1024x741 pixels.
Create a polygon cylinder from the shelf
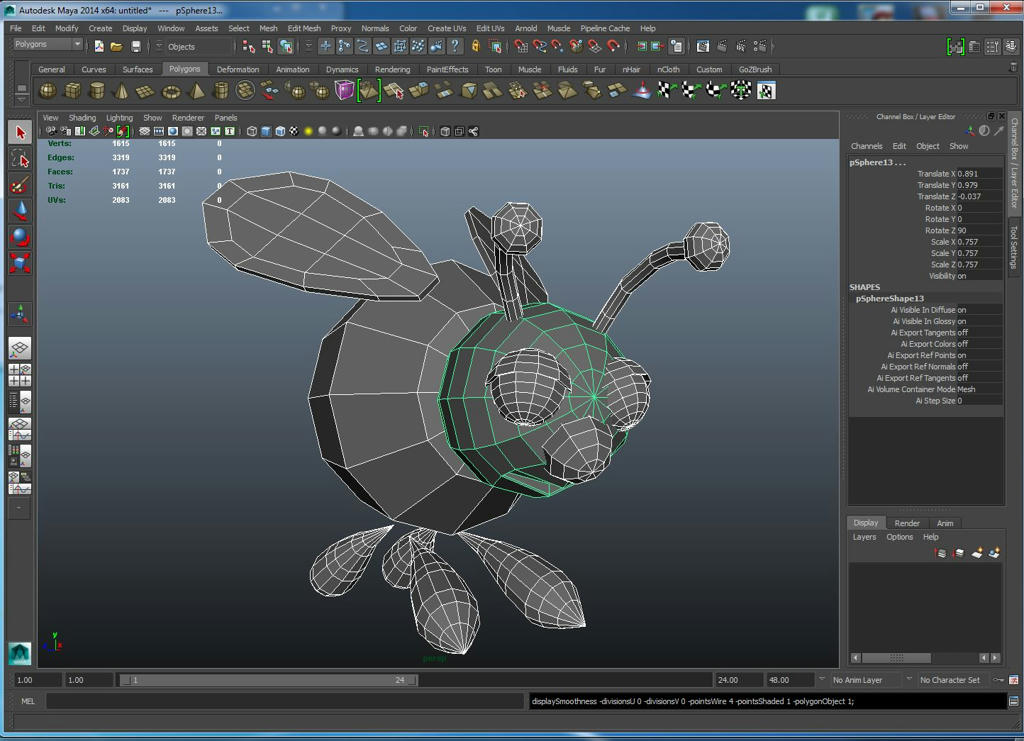[97, 91]
